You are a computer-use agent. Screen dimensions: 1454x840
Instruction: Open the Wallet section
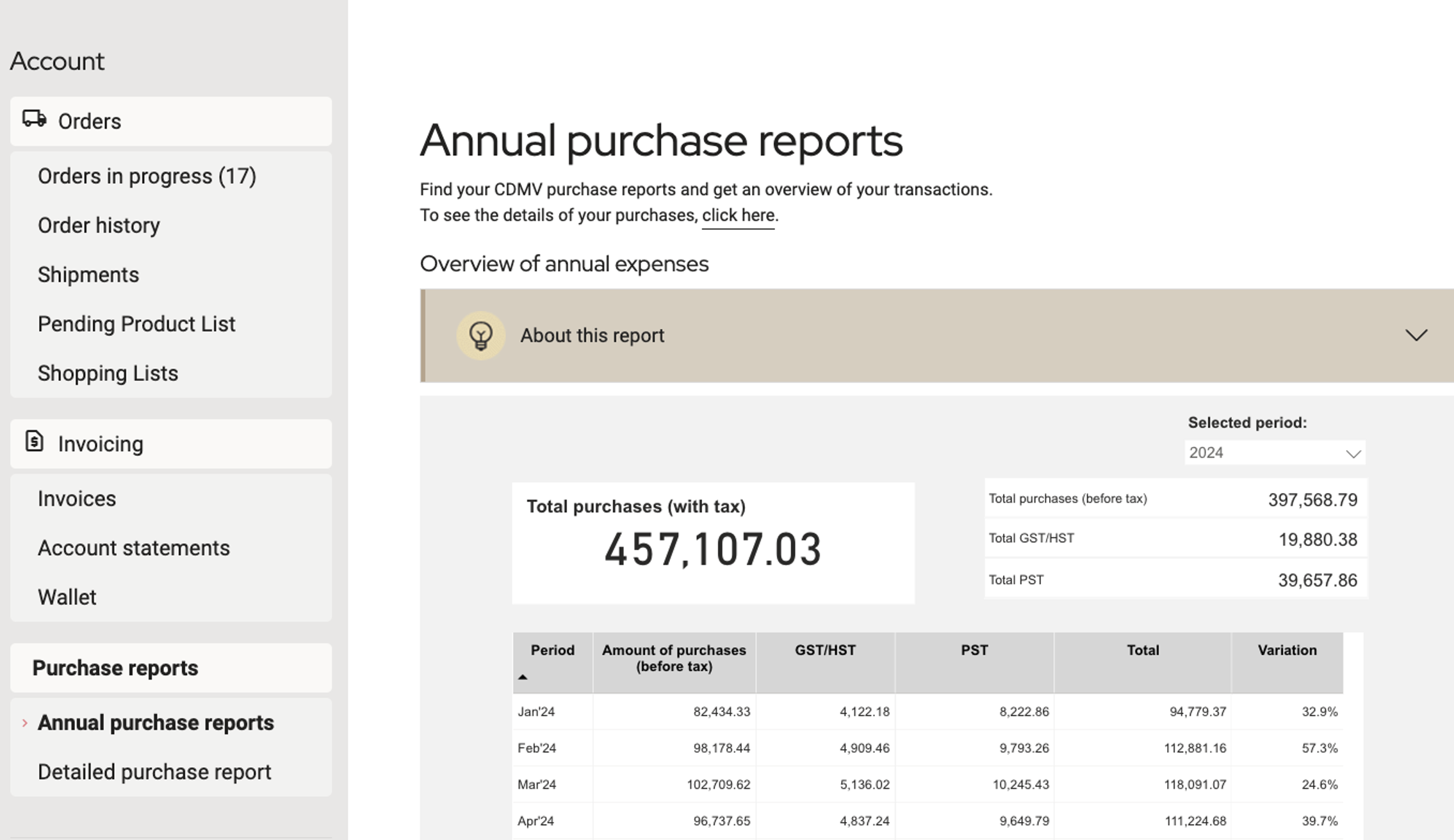pos(67,597)
